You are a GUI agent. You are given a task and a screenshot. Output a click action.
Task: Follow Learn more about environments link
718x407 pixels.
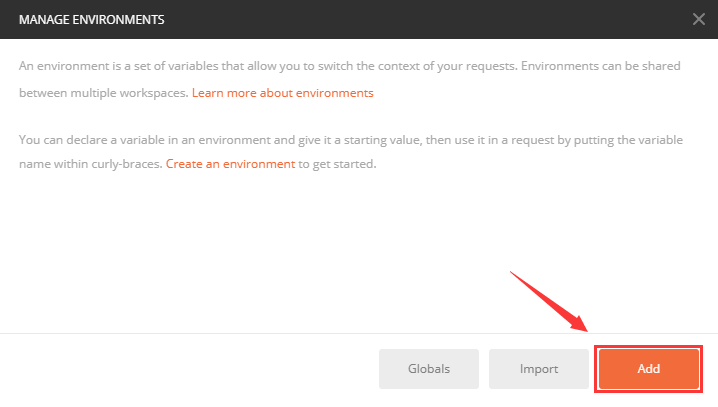coord(283,93)
